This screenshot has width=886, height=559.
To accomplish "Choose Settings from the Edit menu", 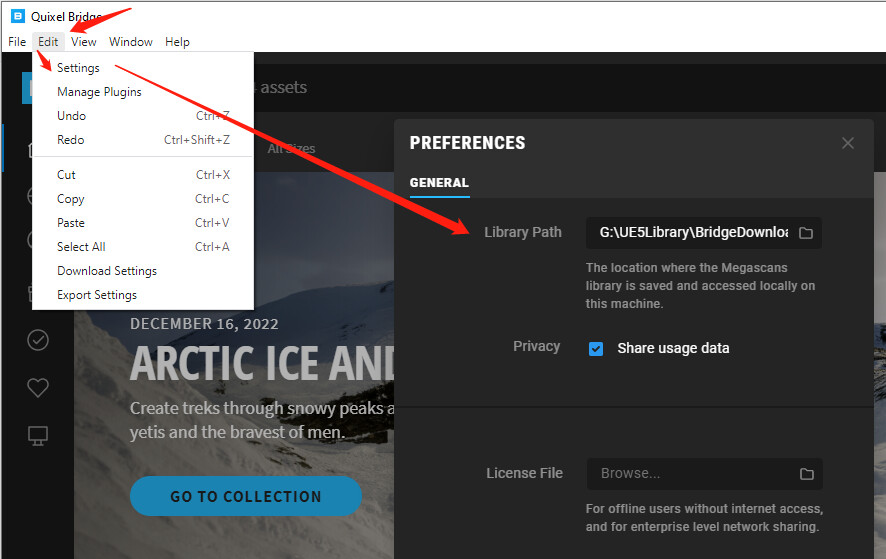I will (x=78, y=68).
